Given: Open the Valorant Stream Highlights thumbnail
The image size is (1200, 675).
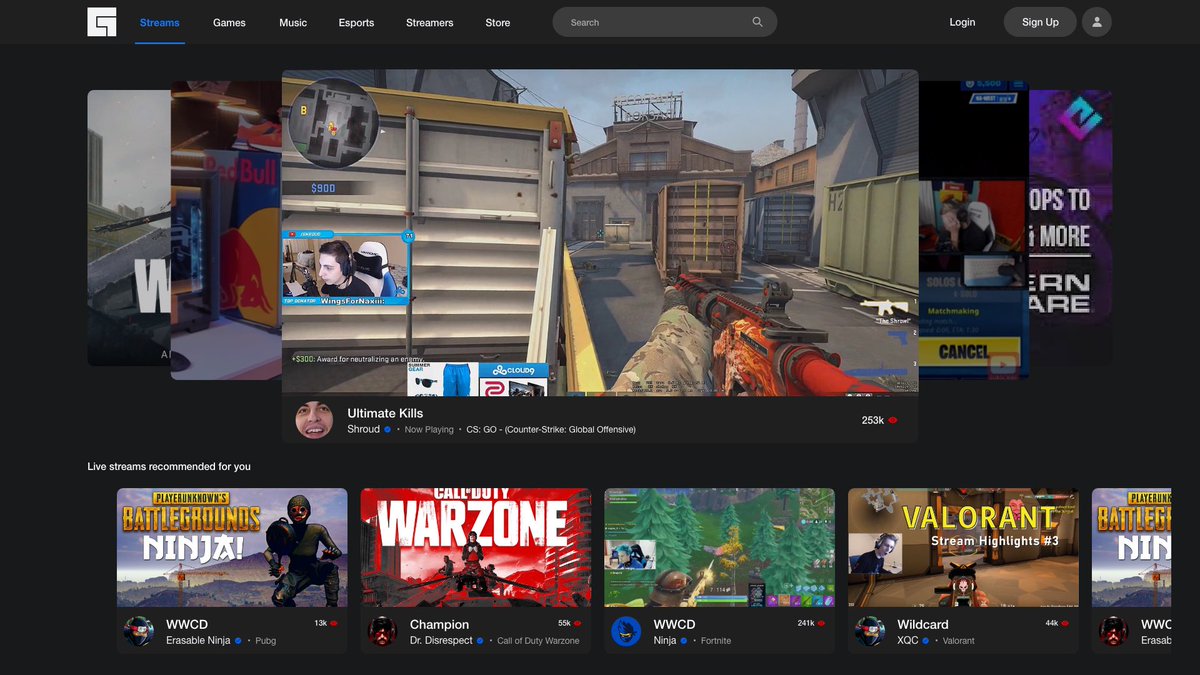Looking at the screenshot, I should pos(963,547).
